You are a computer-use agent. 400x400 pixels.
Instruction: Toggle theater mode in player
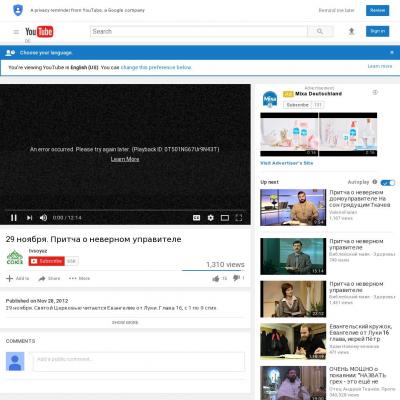pos(225,218)
